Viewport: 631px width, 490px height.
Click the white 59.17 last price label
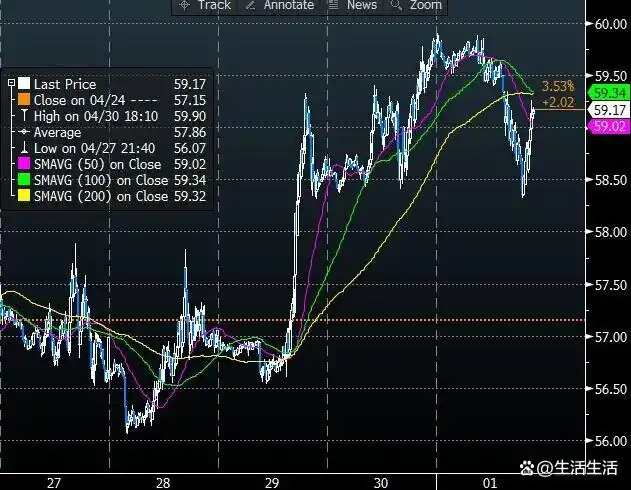coord(607,110)
